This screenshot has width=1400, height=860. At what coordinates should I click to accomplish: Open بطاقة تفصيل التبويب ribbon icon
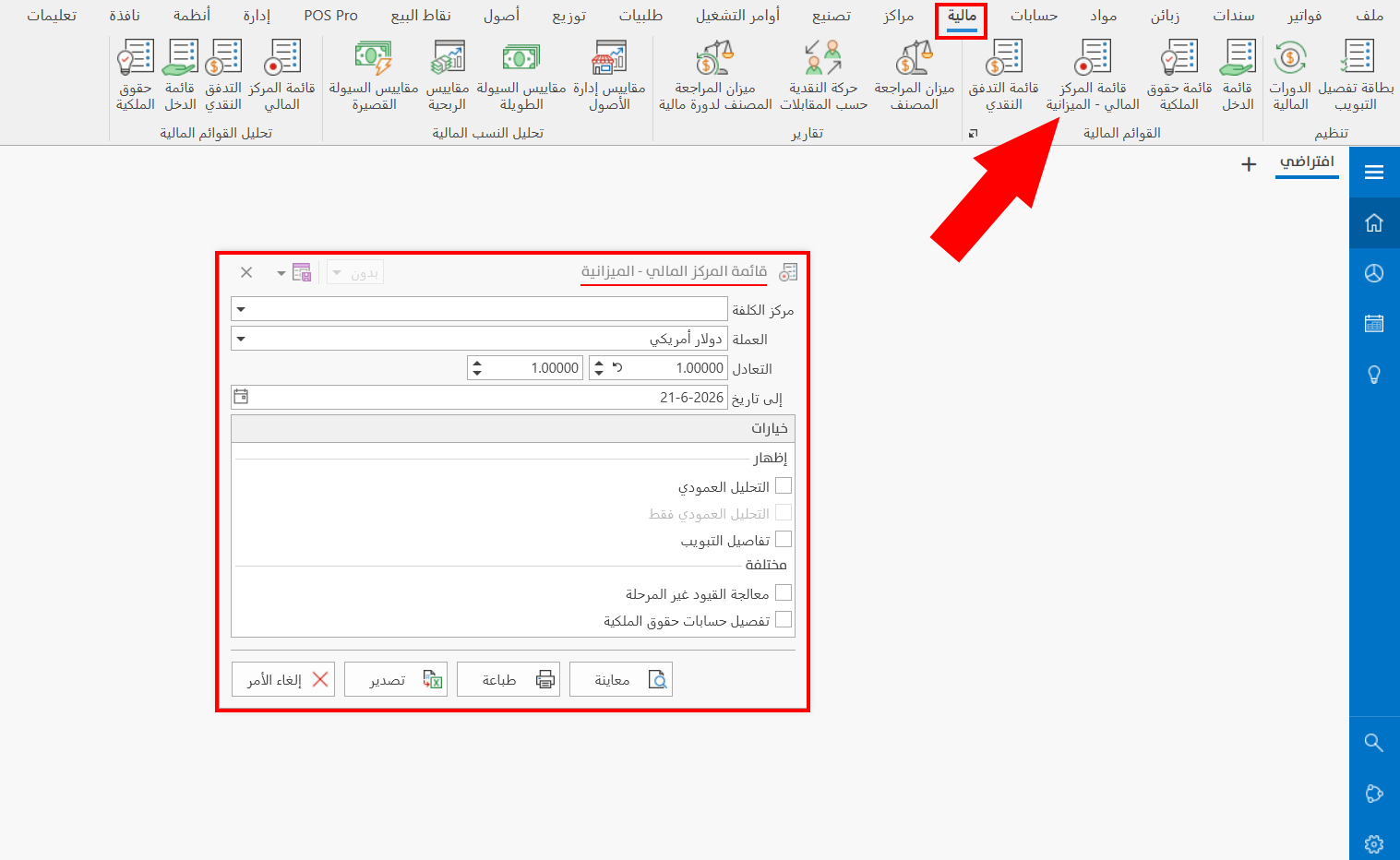1356,76
